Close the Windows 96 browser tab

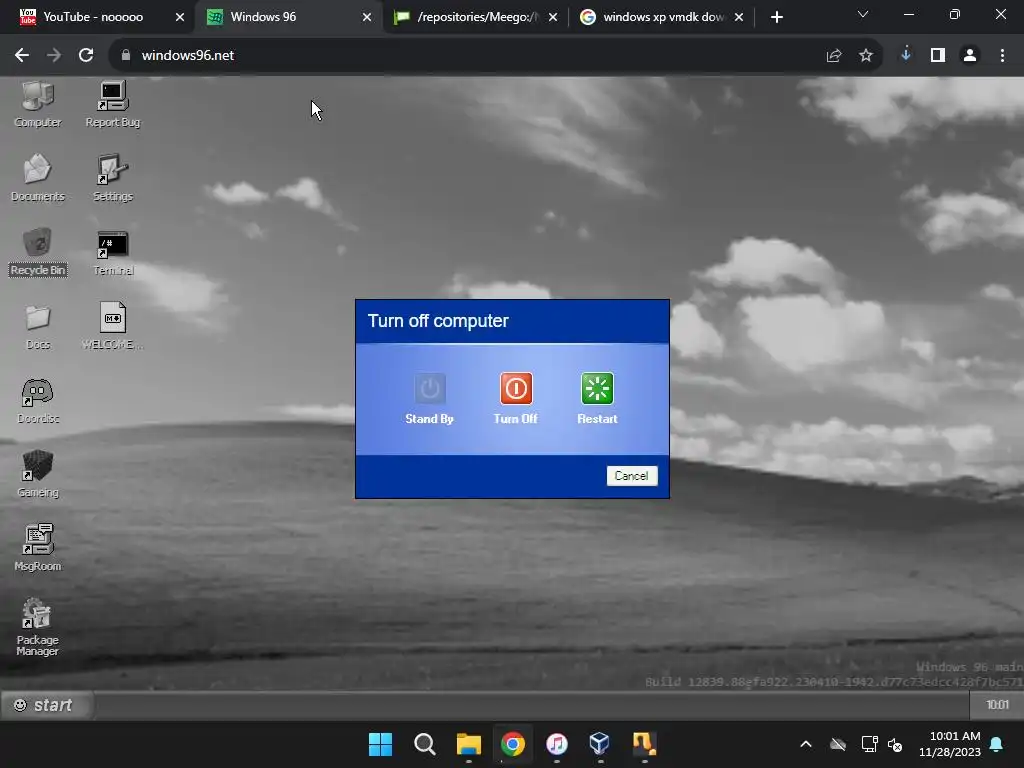pyautogui.click(x=367, y=17)
